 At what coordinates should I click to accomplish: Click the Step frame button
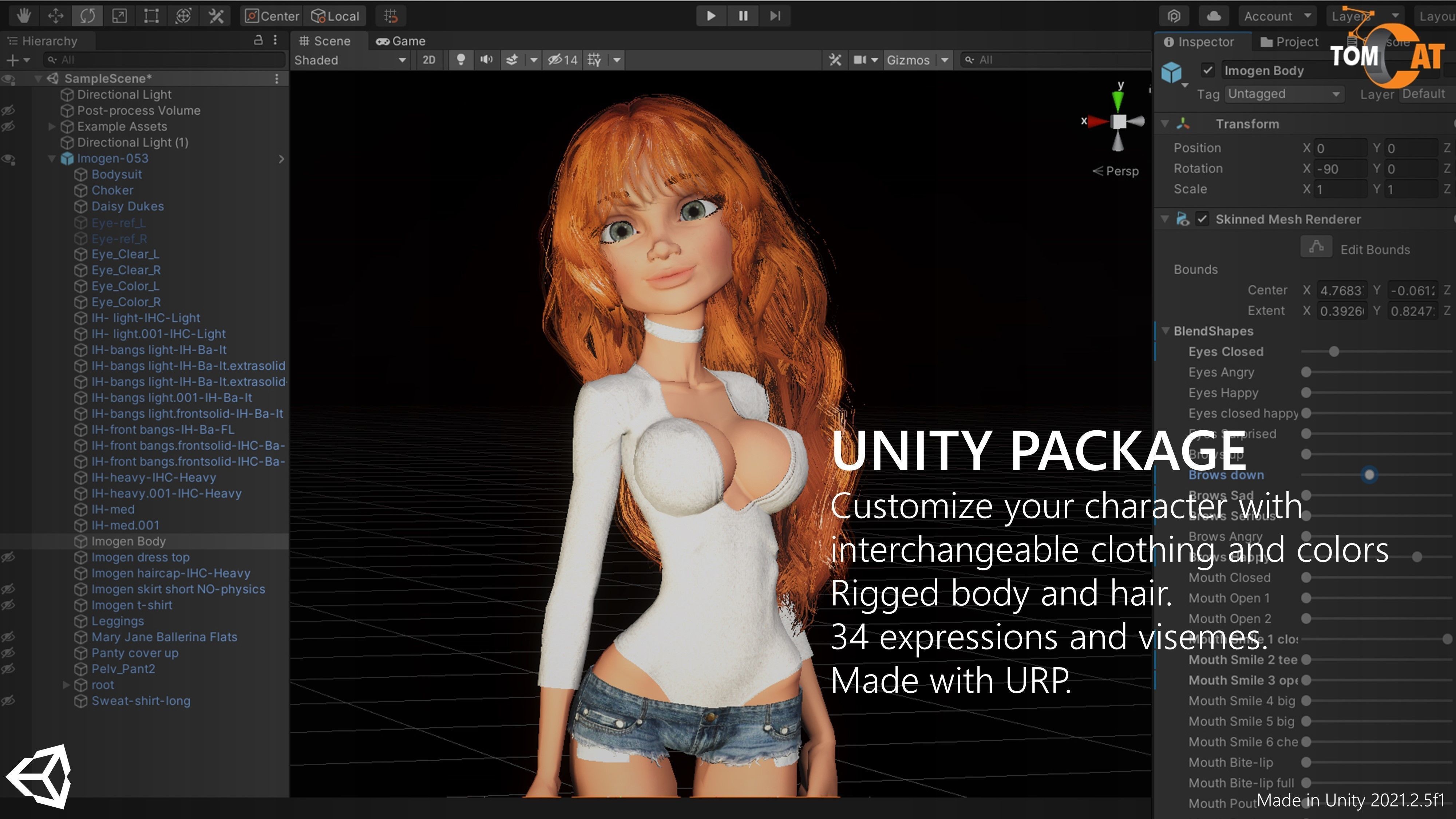[x=775, y=16]
